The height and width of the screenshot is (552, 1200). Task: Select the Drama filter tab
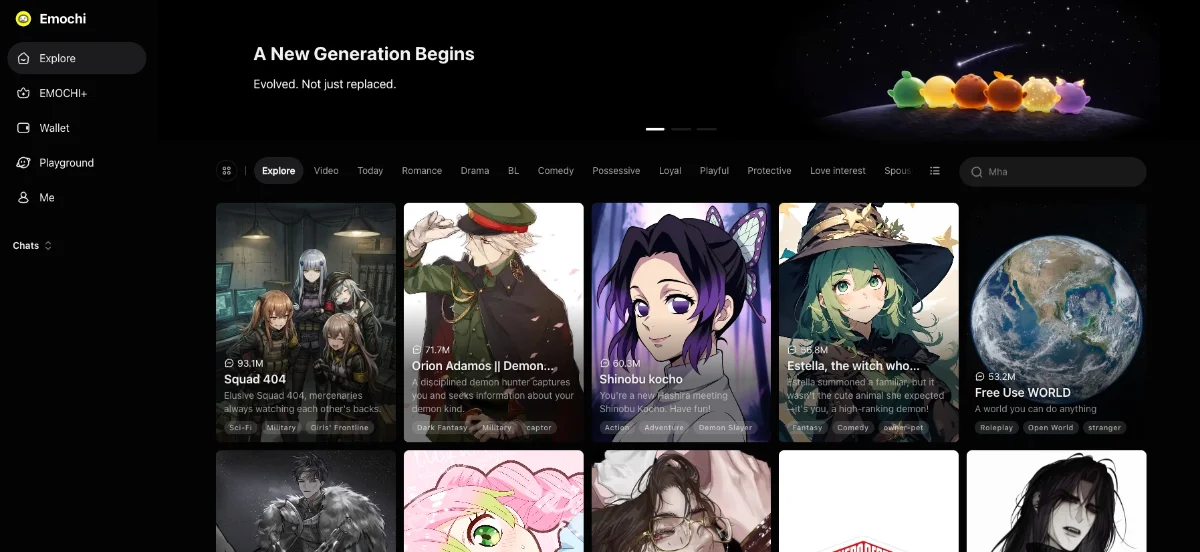coord(475,171)
